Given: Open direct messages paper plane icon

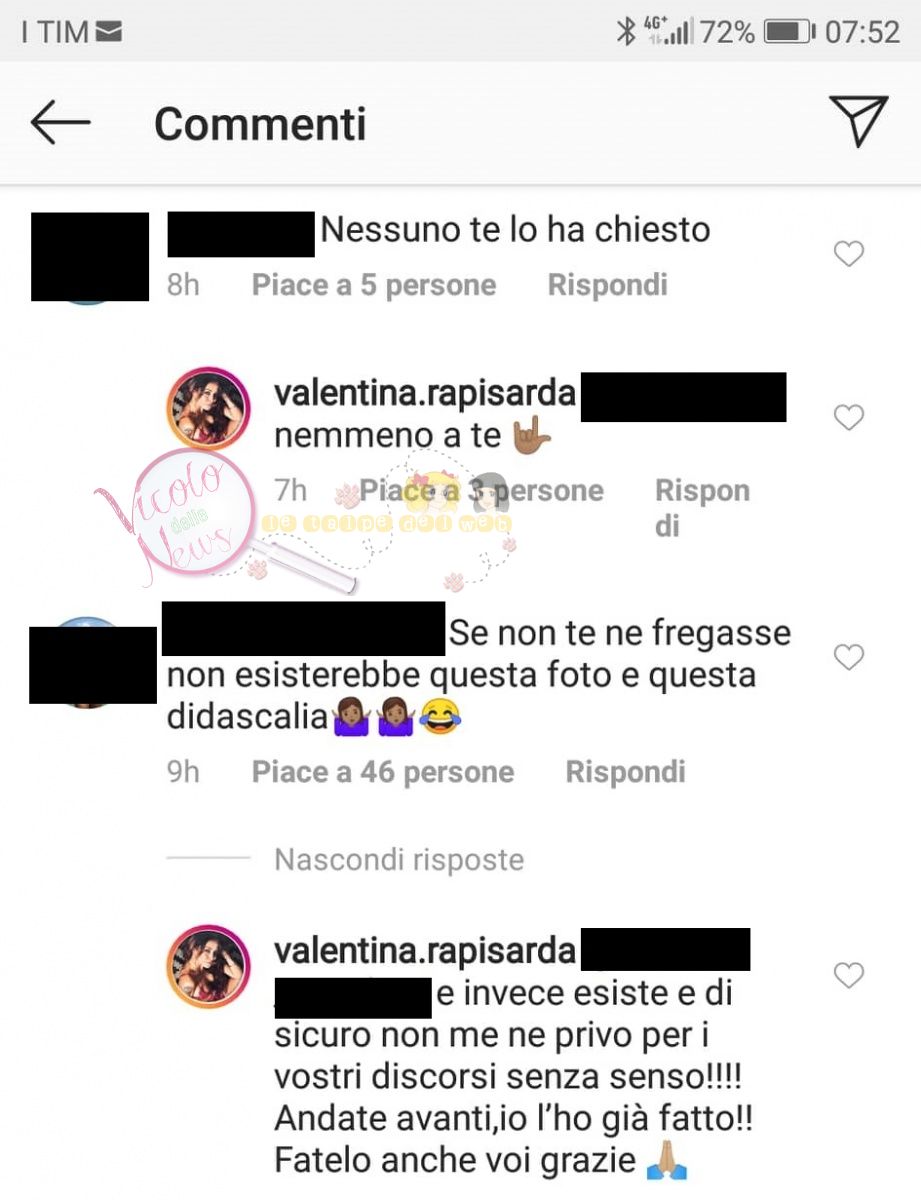Looking at the screenshot, I should point(859,121).
